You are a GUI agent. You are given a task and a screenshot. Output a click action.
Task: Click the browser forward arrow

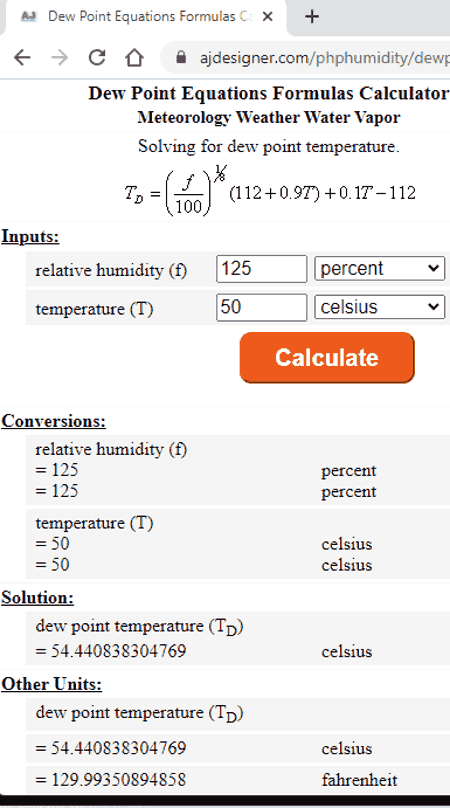click(60, 57)
